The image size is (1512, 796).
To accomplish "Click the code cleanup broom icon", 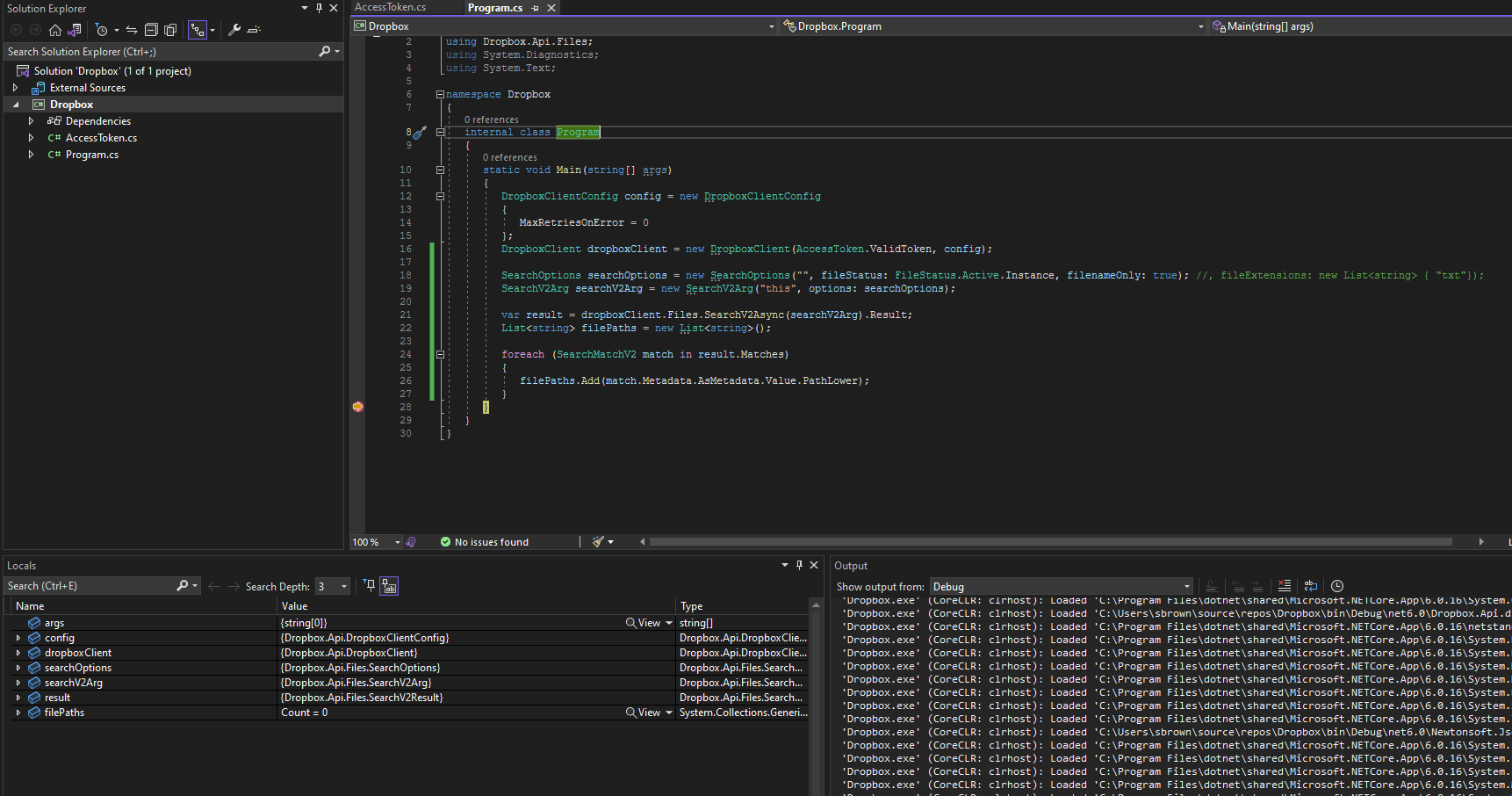I will [x=599, y=542].
